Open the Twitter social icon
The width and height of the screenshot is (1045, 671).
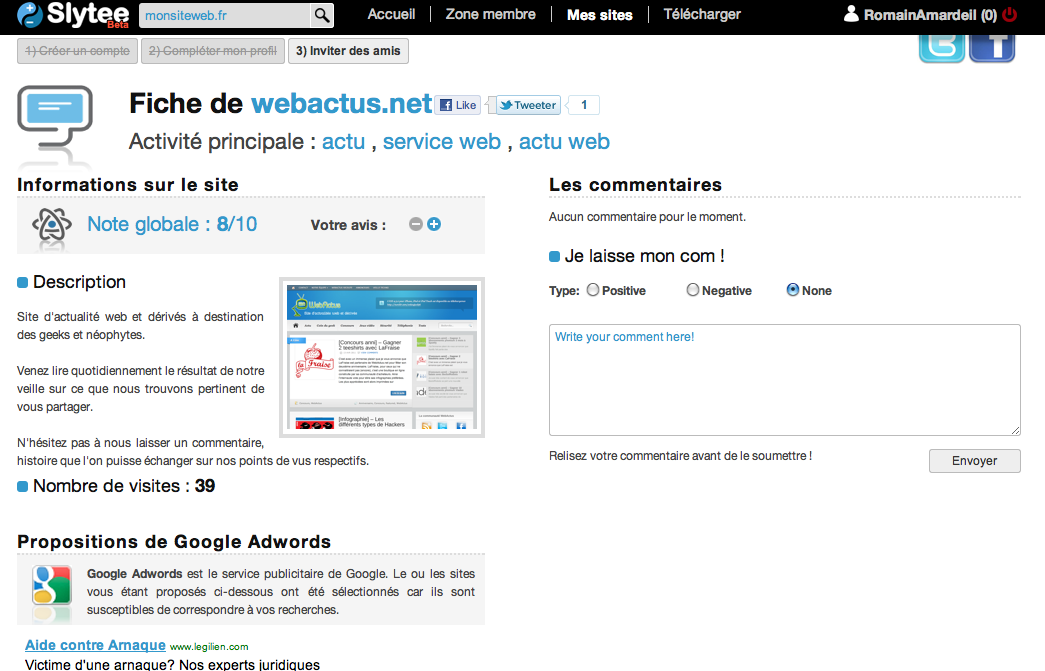pyautogui.click(x=942, y=48)
